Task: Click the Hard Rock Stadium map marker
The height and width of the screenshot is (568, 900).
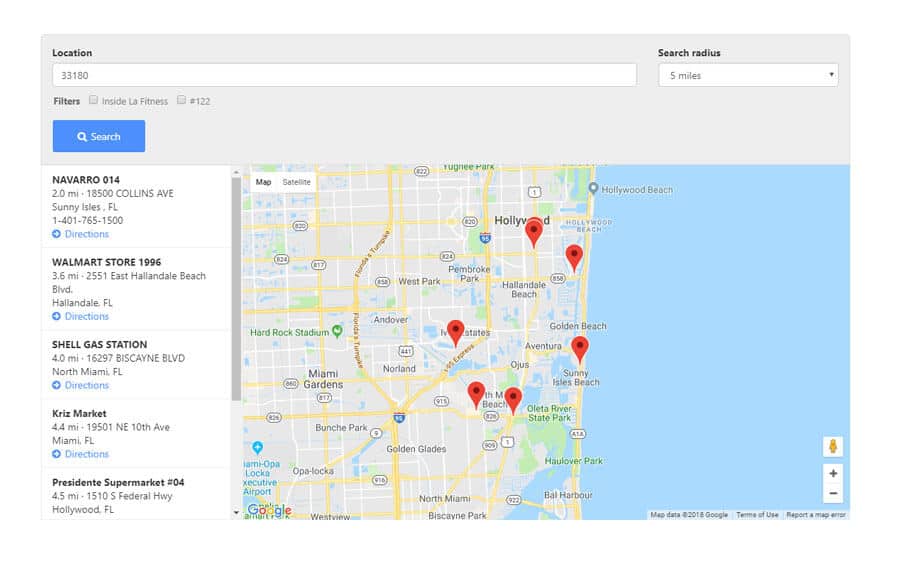Action: pos(337,331)
